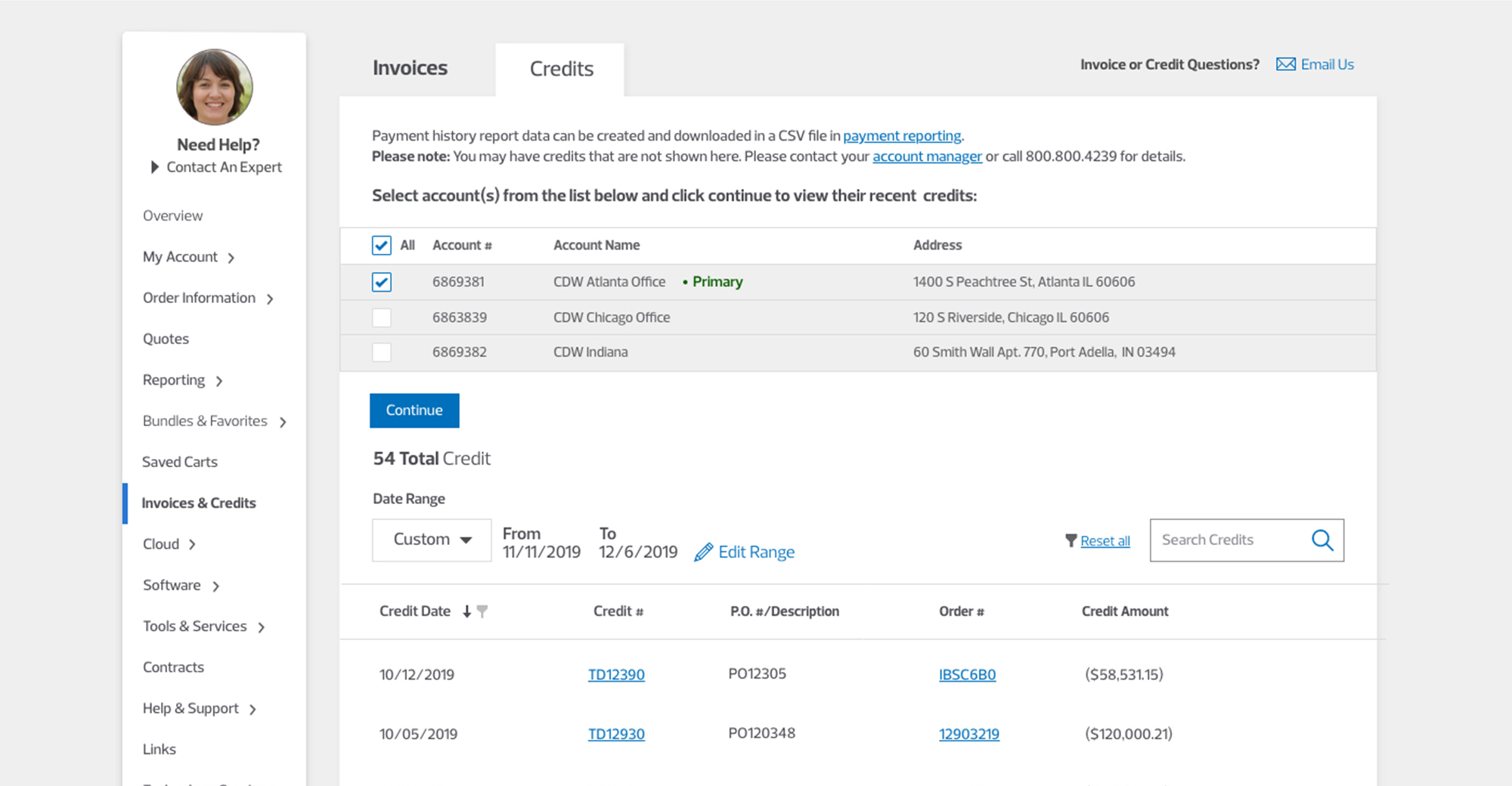Open the payment reporting link
Image resolution: width=1512 pixels, height=786 pixels.
pyautogui.click(x=902, y=136)
